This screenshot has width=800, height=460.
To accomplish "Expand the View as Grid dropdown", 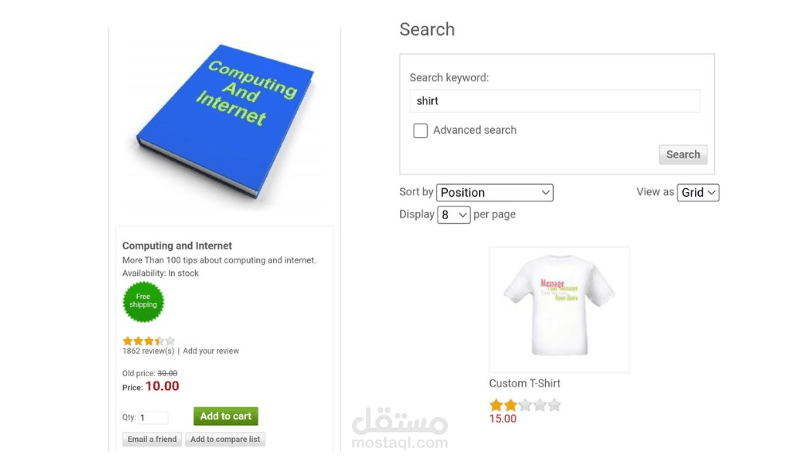I will click(x=698, y=192).
